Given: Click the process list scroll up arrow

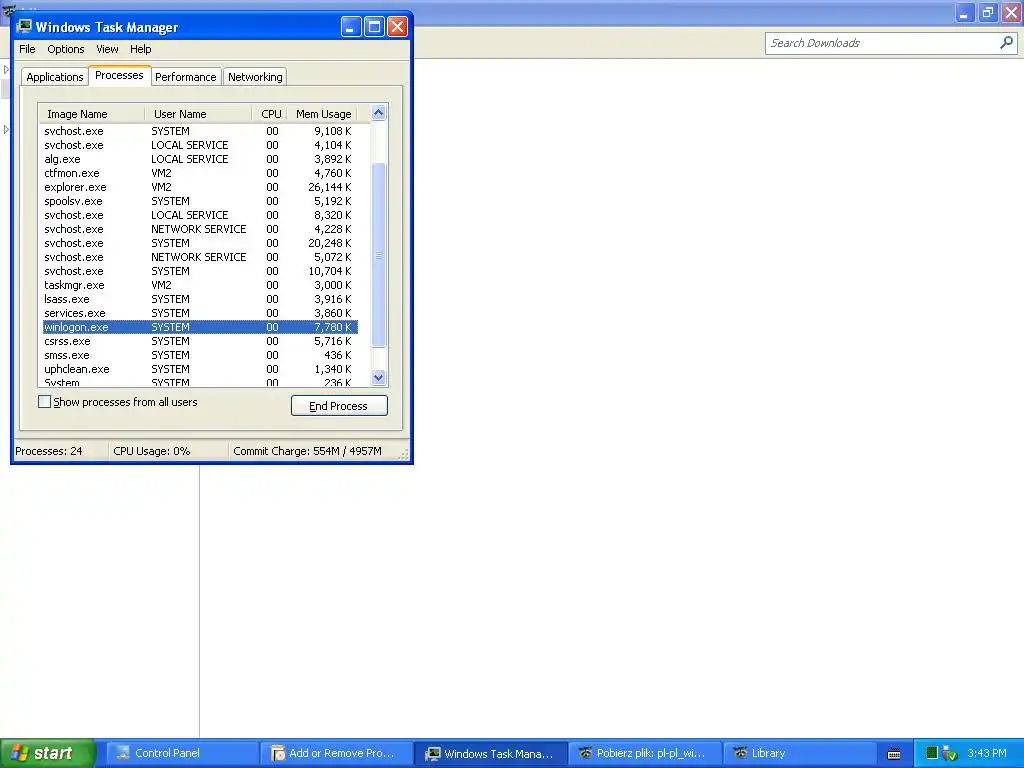Looking at the screenshot, I should coord(378,113).
